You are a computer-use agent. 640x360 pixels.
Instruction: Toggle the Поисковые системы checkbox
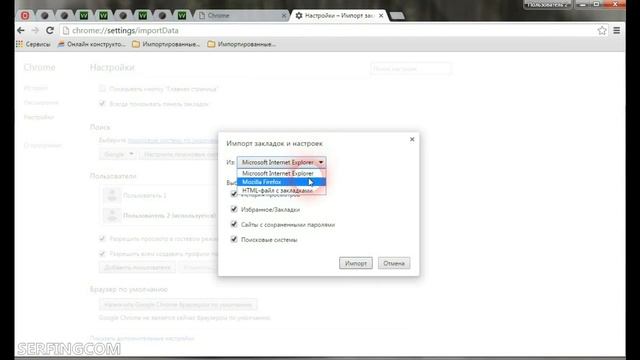click(x=234, y=240)
